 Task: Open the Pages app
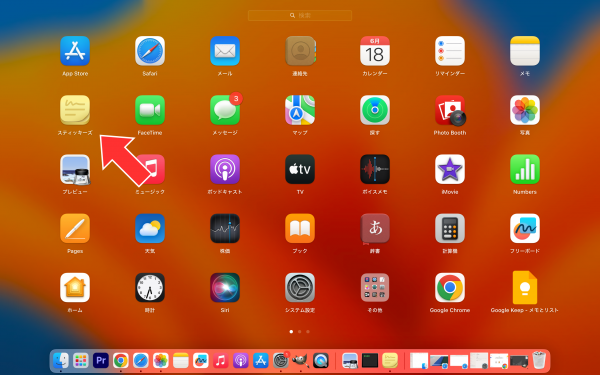pos(75,228)
